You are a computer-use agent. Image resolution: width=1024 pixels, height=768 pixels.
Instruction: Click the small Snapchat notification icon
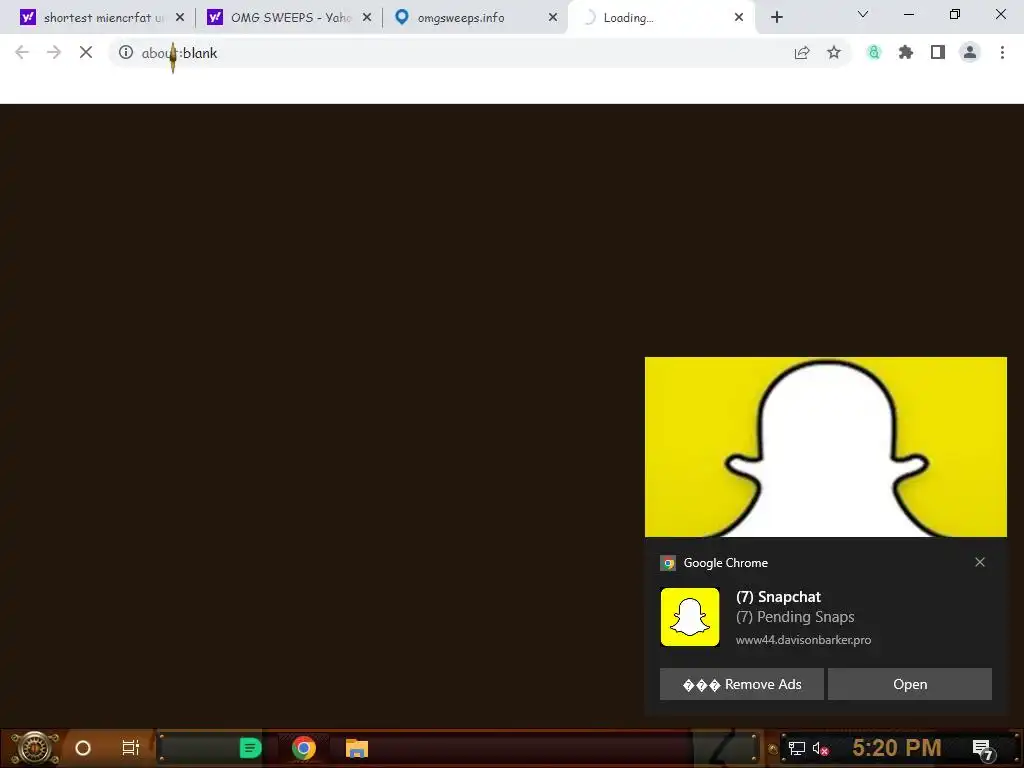click(690, 617)
